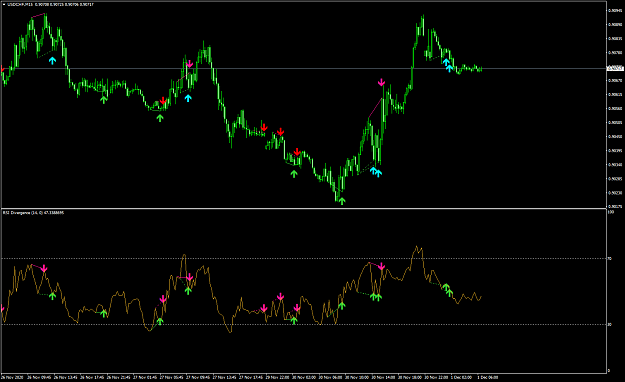
Task: Click the 30 level label of RSI scale
Action: pos(609,325)
